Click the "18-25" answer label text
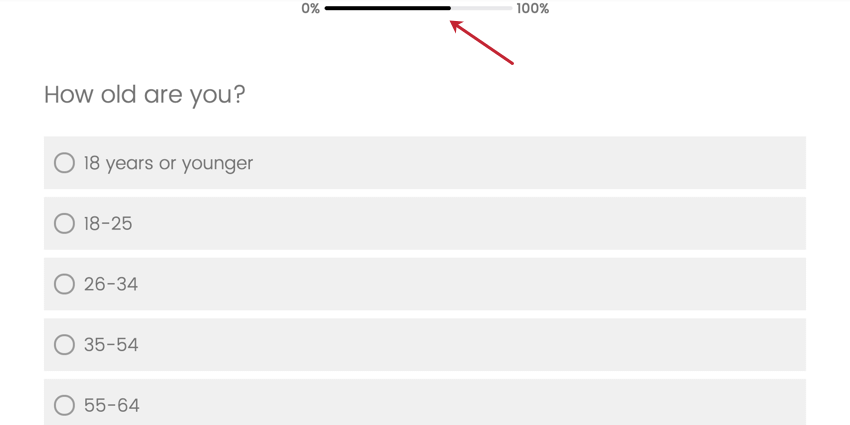The image size is (850, 425). (x=108, y=224)
